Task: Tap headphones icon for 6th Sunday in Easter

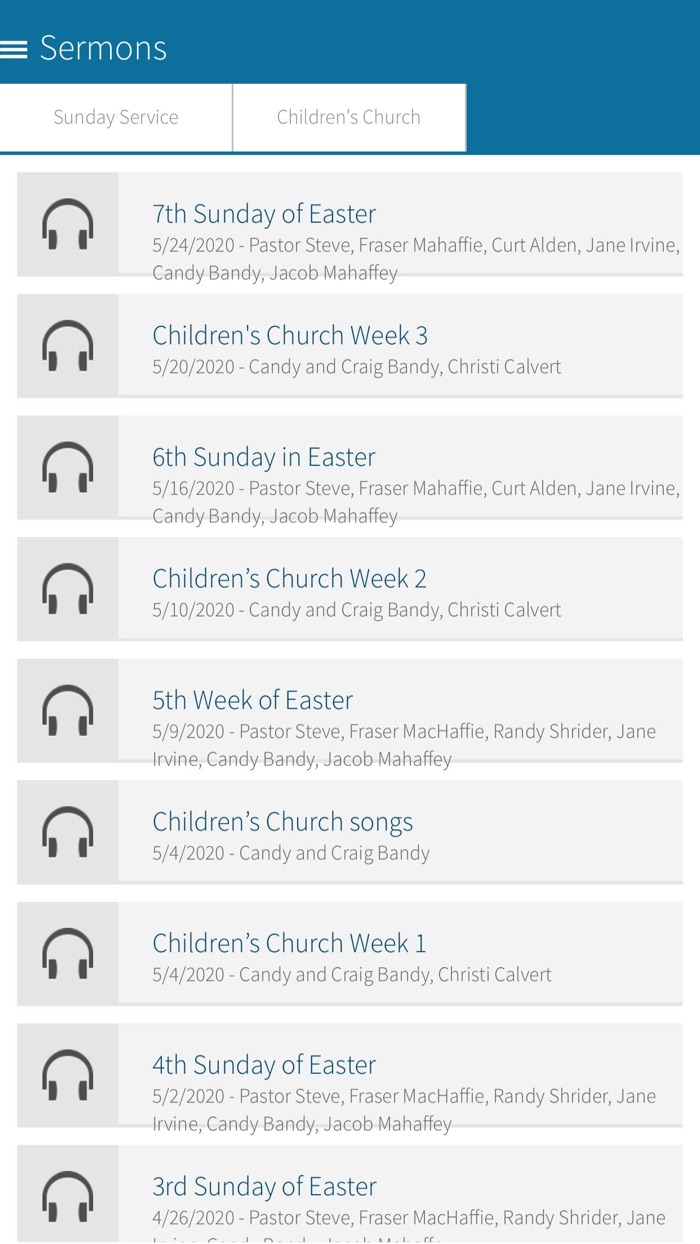Action: (x=68, y=467)
